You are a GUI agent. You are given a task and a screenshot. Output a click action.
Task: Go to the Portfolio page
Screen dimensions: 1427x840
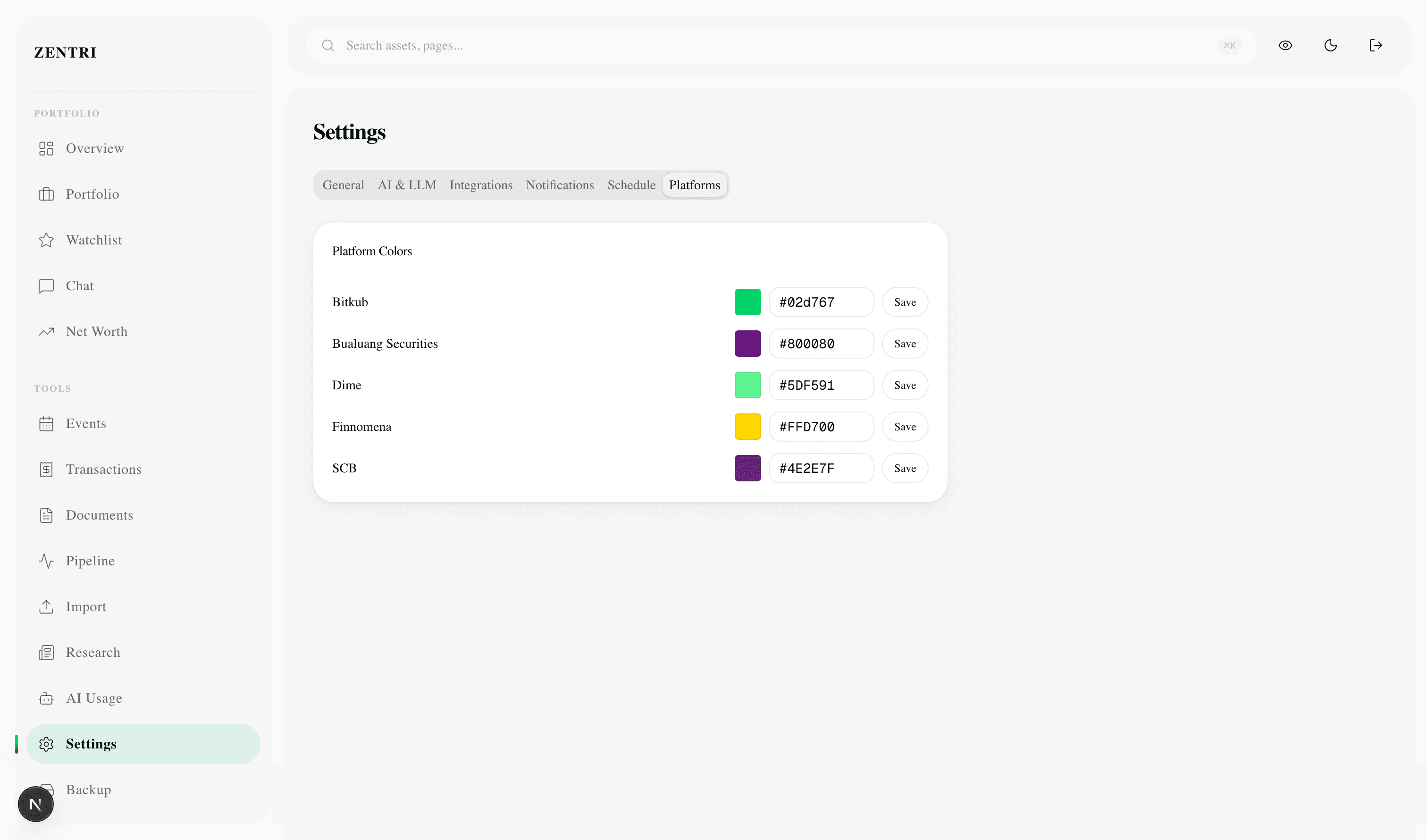(x=143, y=194)
